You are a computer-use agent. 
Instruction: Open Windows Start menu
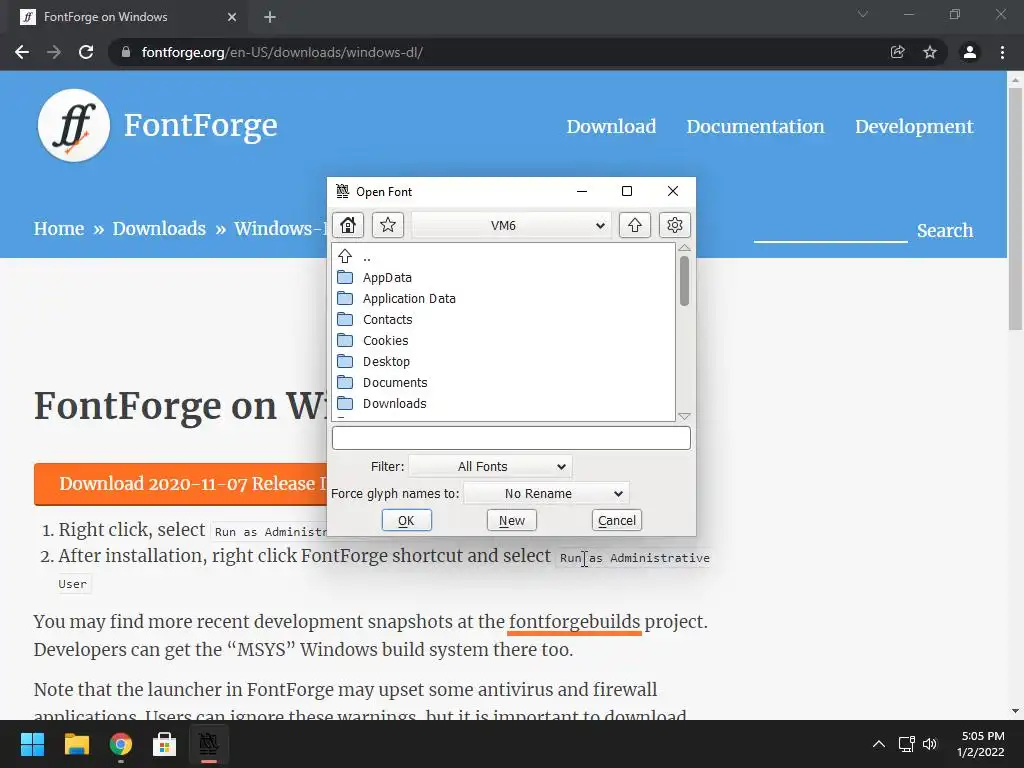tap(32, 744)
